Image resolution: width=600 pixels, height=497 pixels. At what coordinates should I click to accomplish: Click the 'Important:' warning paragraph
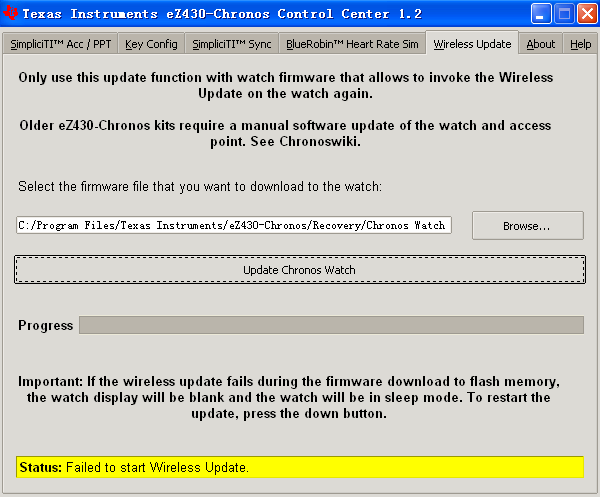click(x=289, y=397)
